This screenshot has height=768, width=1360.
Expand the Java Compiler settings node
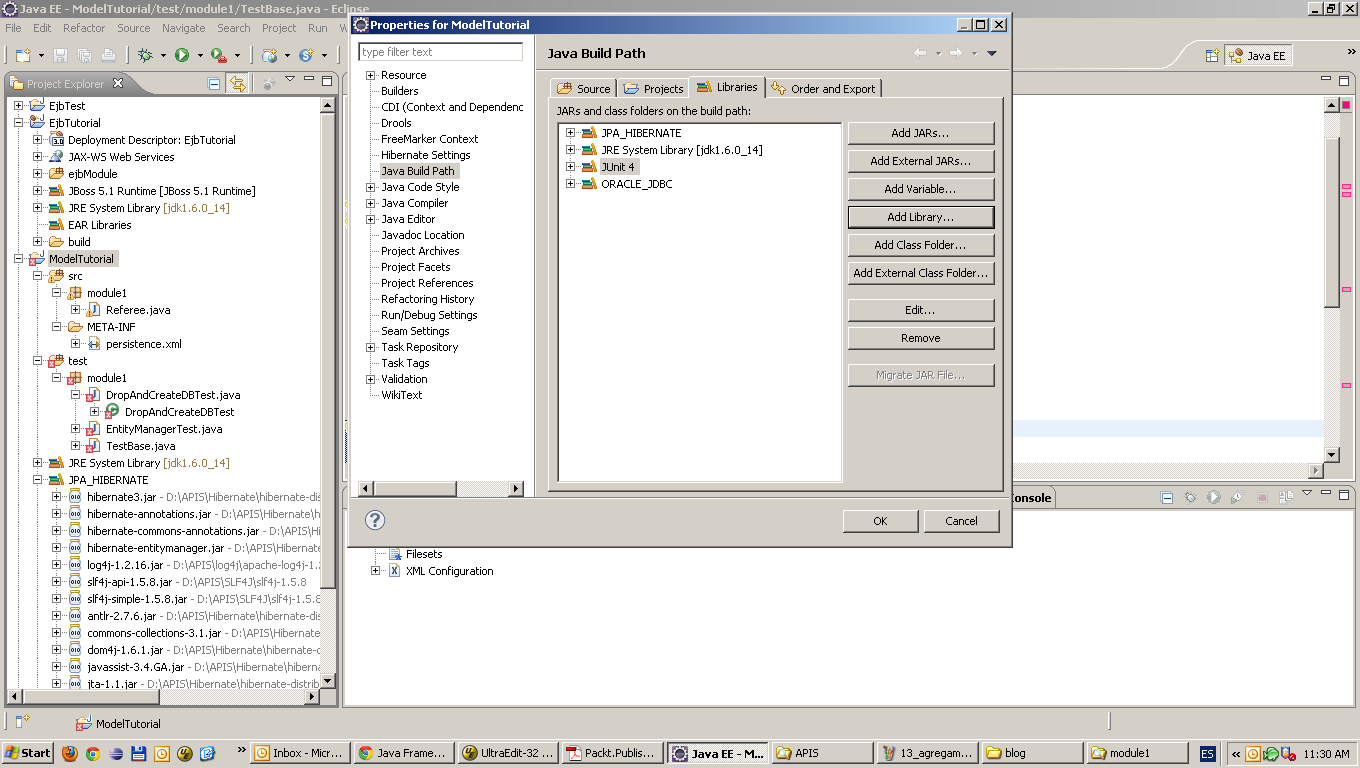pyautogui.click(x=370, y=203)
